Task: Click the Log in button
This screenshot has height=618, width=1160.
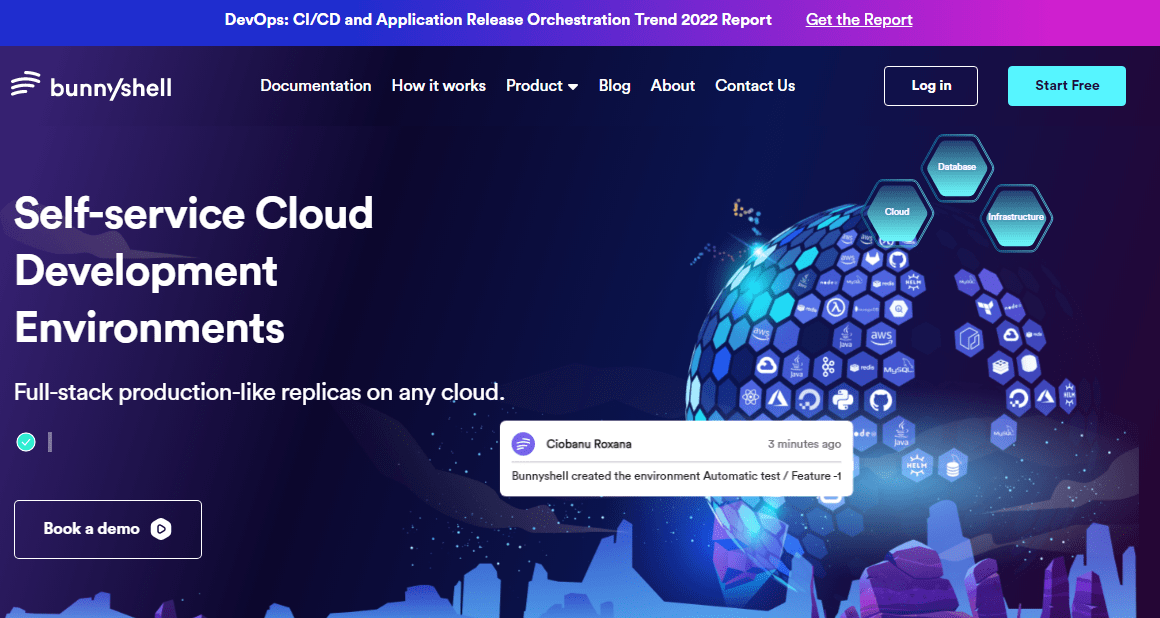Action: click(x=931, y=86)
